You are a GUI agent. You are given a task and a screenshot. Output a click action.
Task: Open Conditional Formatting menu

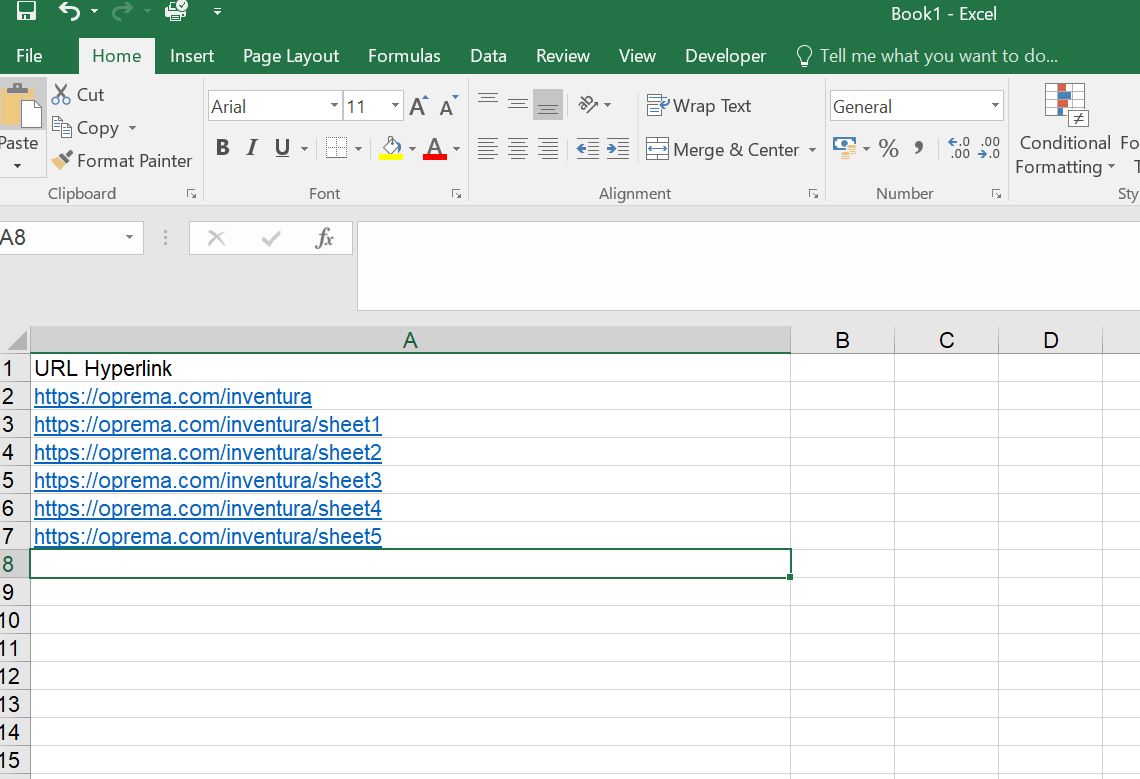(x=1065, y=129)
